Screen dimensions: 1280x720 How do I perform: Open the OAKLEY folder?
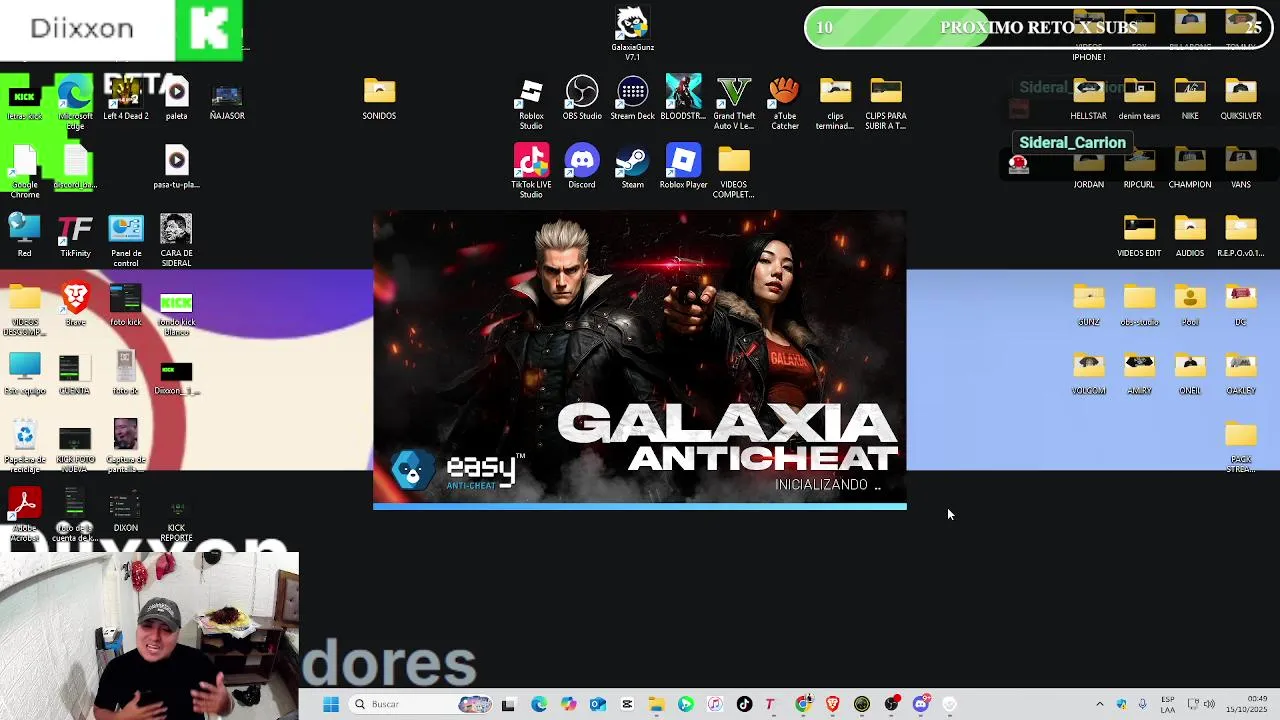[x=1241, y=373]
